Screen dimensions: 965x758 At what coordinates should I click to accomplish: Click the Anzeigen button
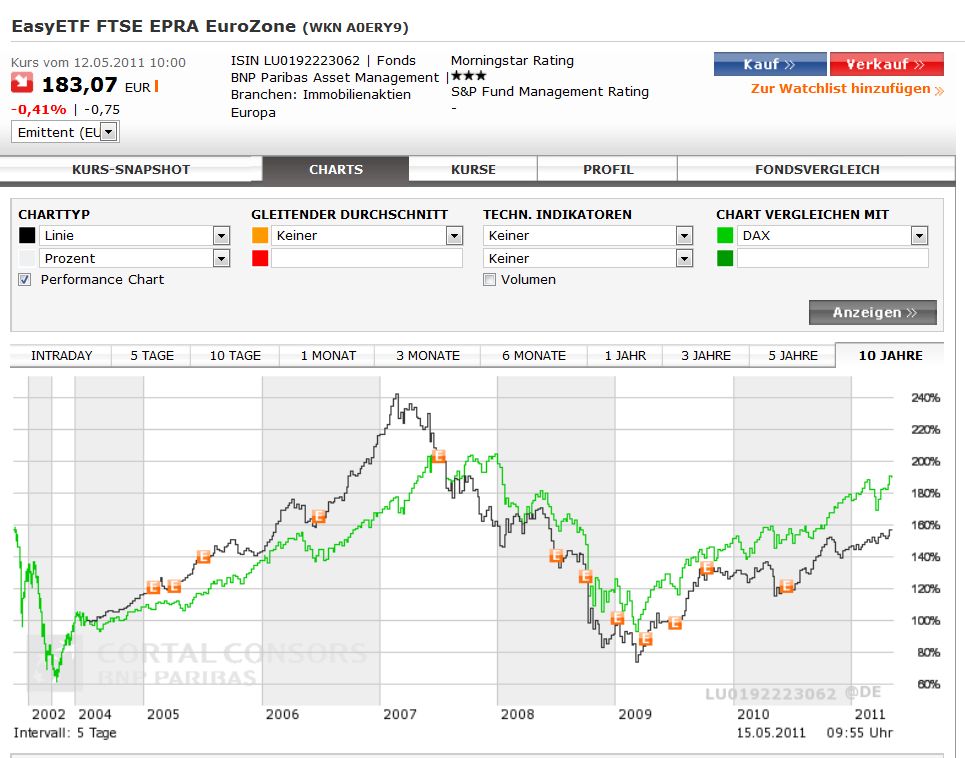(873, 313)
